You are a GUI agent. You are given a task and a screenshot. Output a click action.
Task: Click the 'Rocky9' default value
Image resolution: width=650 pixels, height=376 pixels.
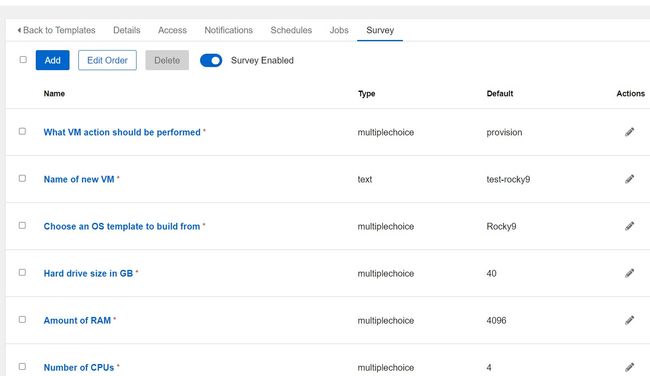[501, 226]
